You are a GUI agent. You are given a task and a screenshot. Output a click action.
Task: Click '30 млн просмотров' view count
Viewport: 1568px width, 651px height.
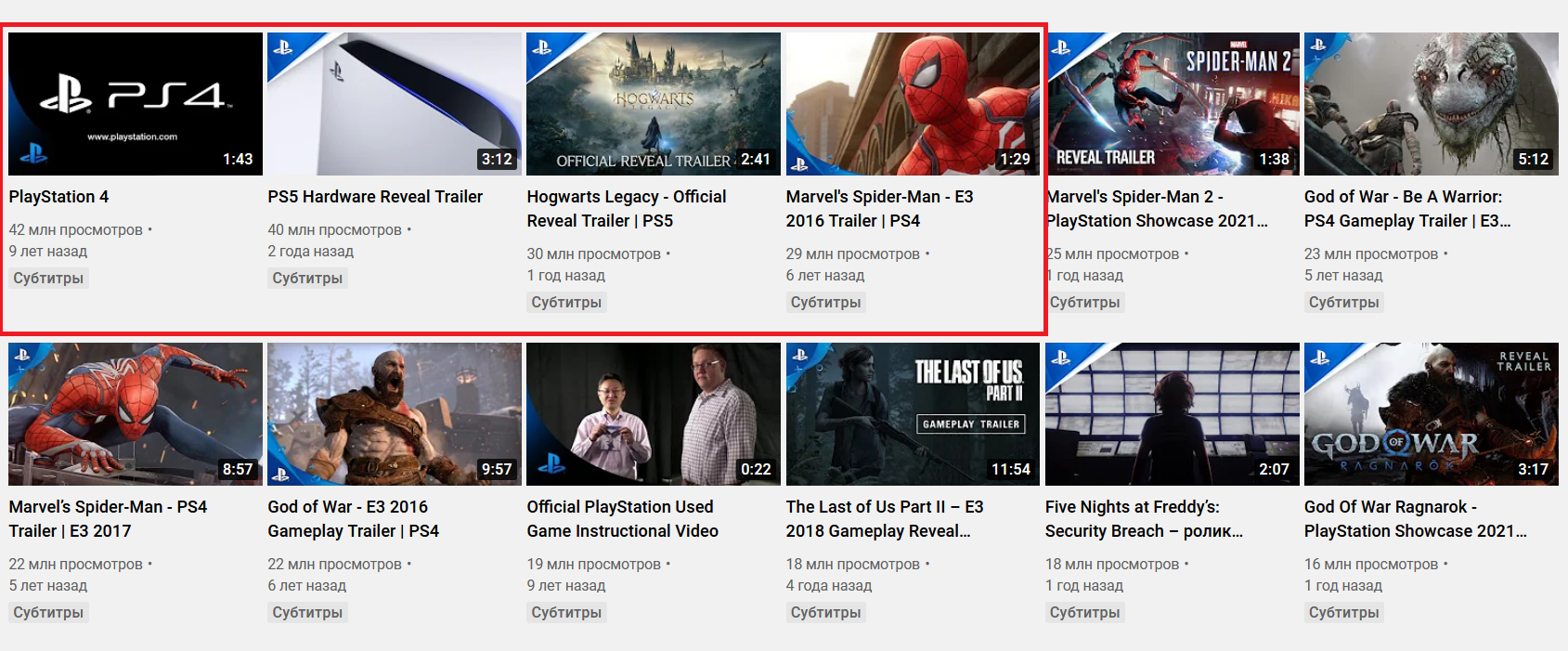click(594, 254)
